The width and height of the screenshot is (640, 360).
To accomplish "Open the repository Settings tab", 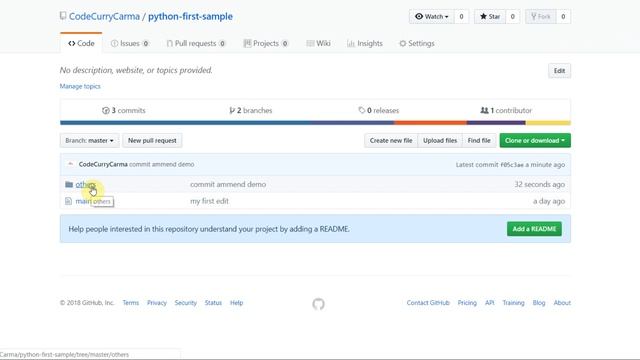I will click(x=417, y=43).
